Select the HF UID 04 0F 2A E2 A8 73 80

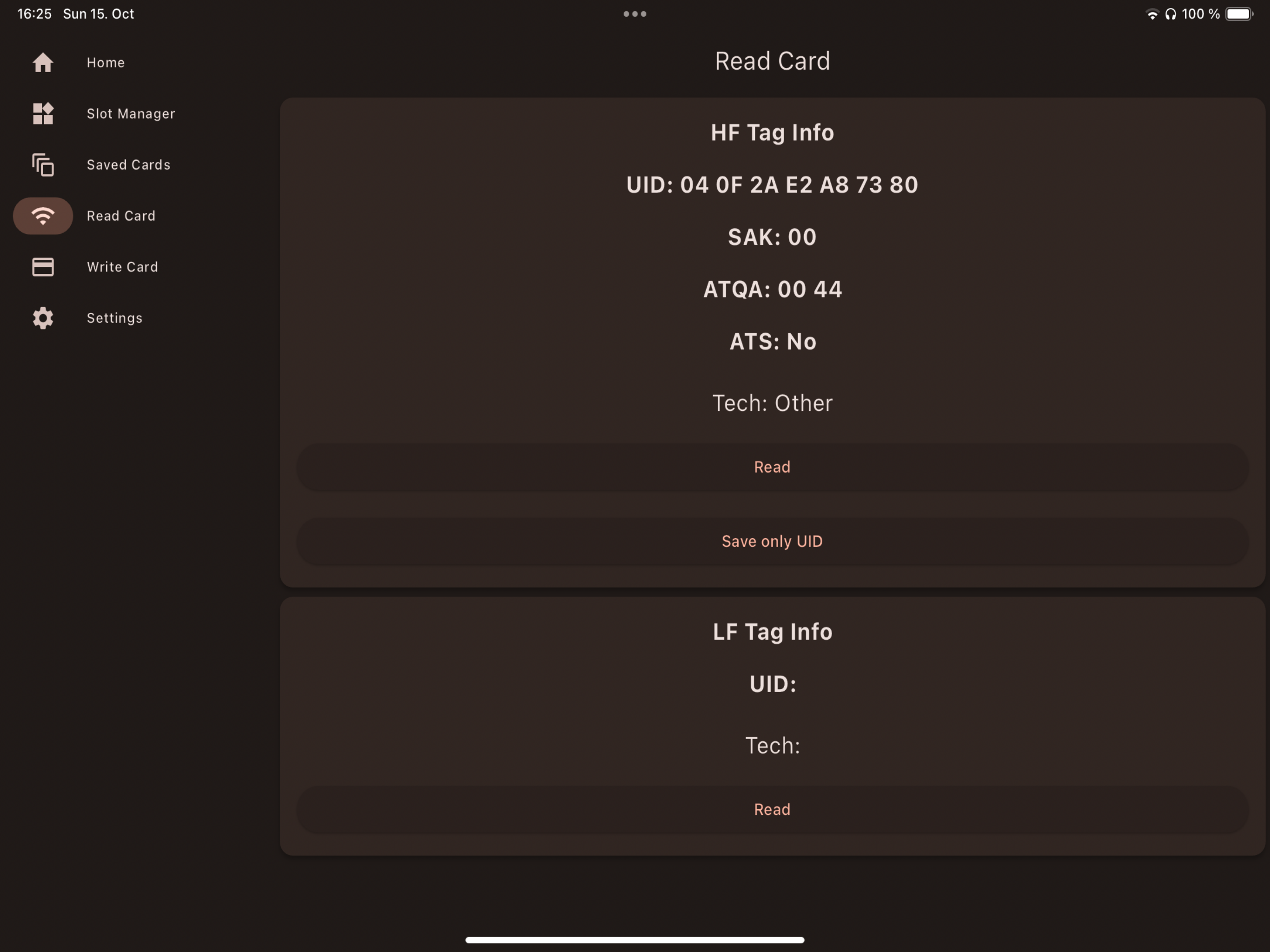(772, 185)
